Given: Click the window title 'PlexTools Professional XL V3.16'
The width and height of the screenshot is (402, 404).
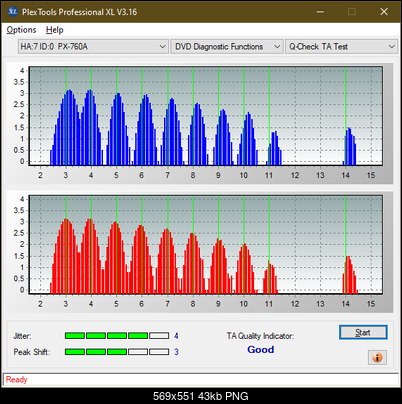Looking at the screenshot, I should pos(79,12).
